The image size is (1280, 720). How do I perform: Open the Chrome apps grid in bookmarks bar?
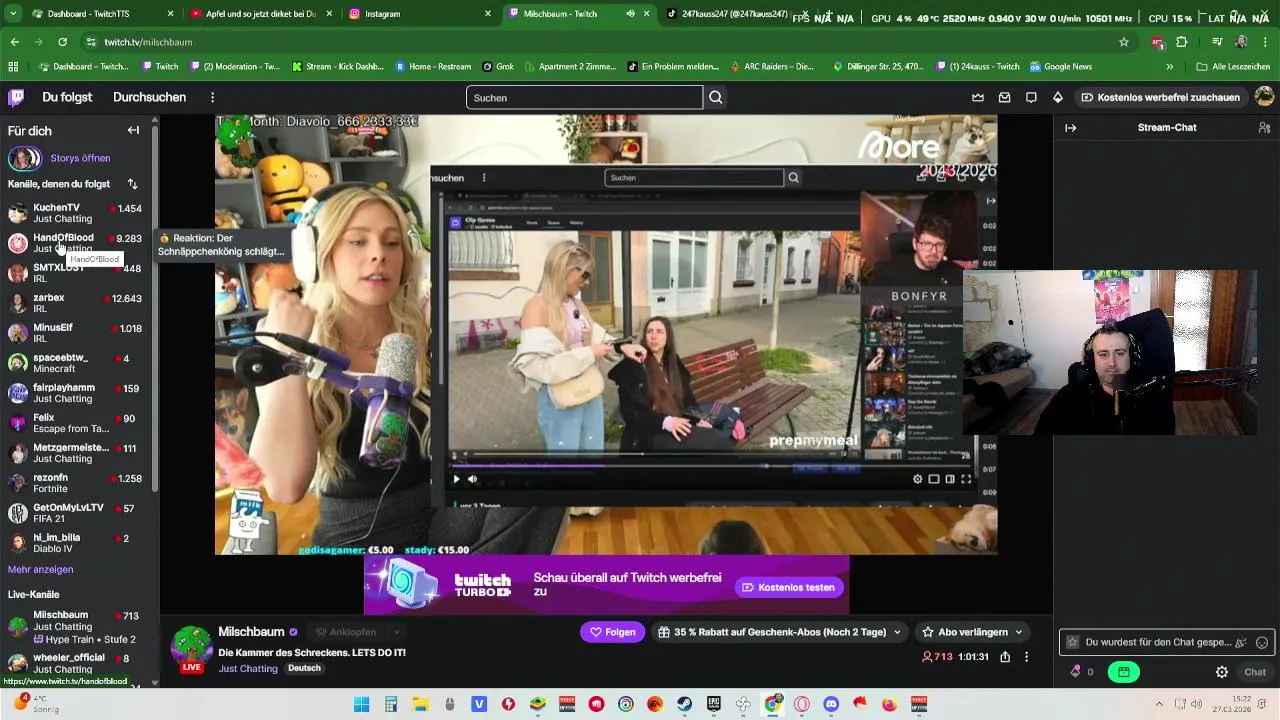(13, 66)
